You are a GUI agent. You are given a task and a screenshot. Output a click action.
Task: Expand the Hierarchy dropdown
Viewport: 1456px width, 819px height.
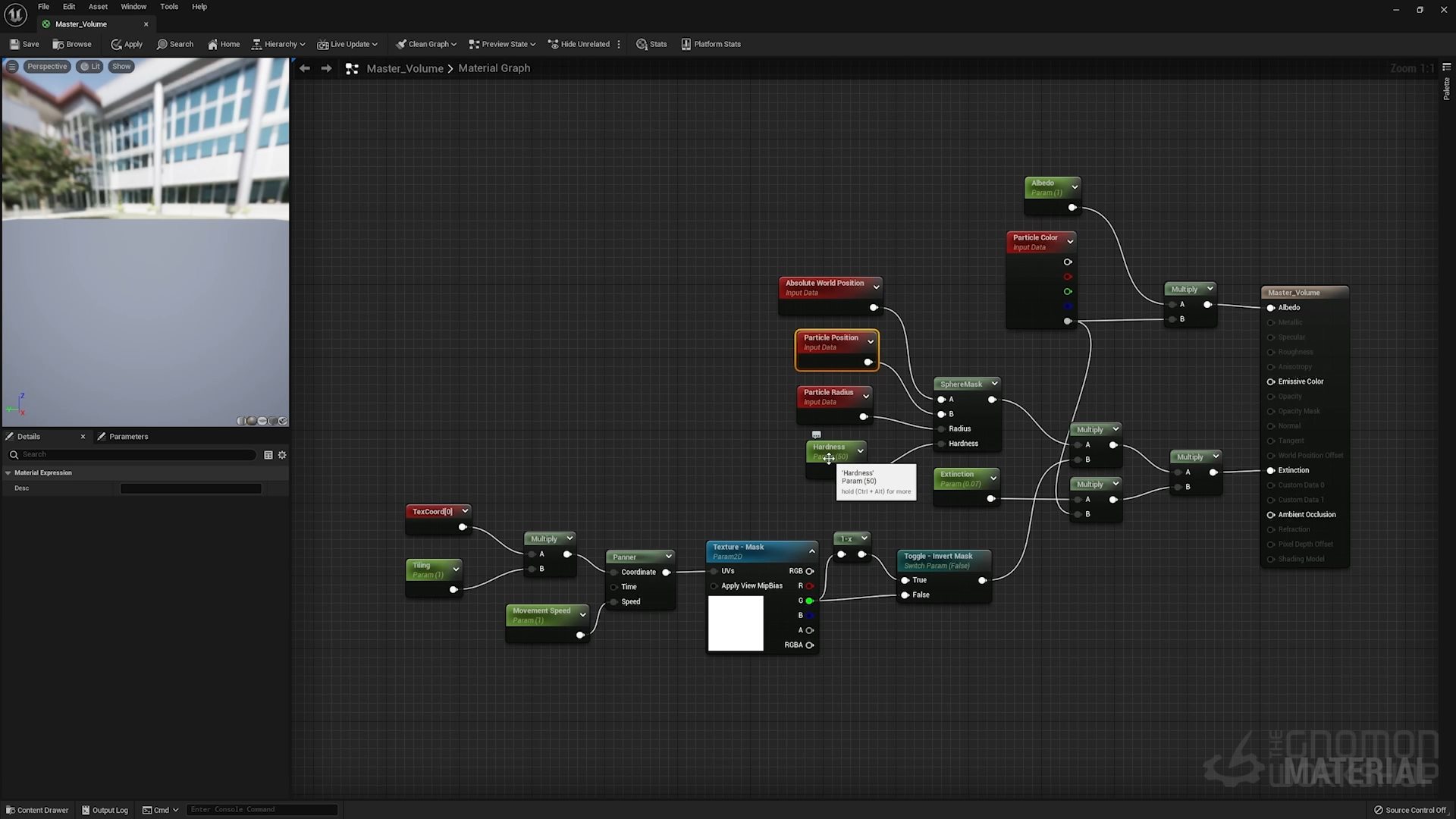click(x=278, y=44)
